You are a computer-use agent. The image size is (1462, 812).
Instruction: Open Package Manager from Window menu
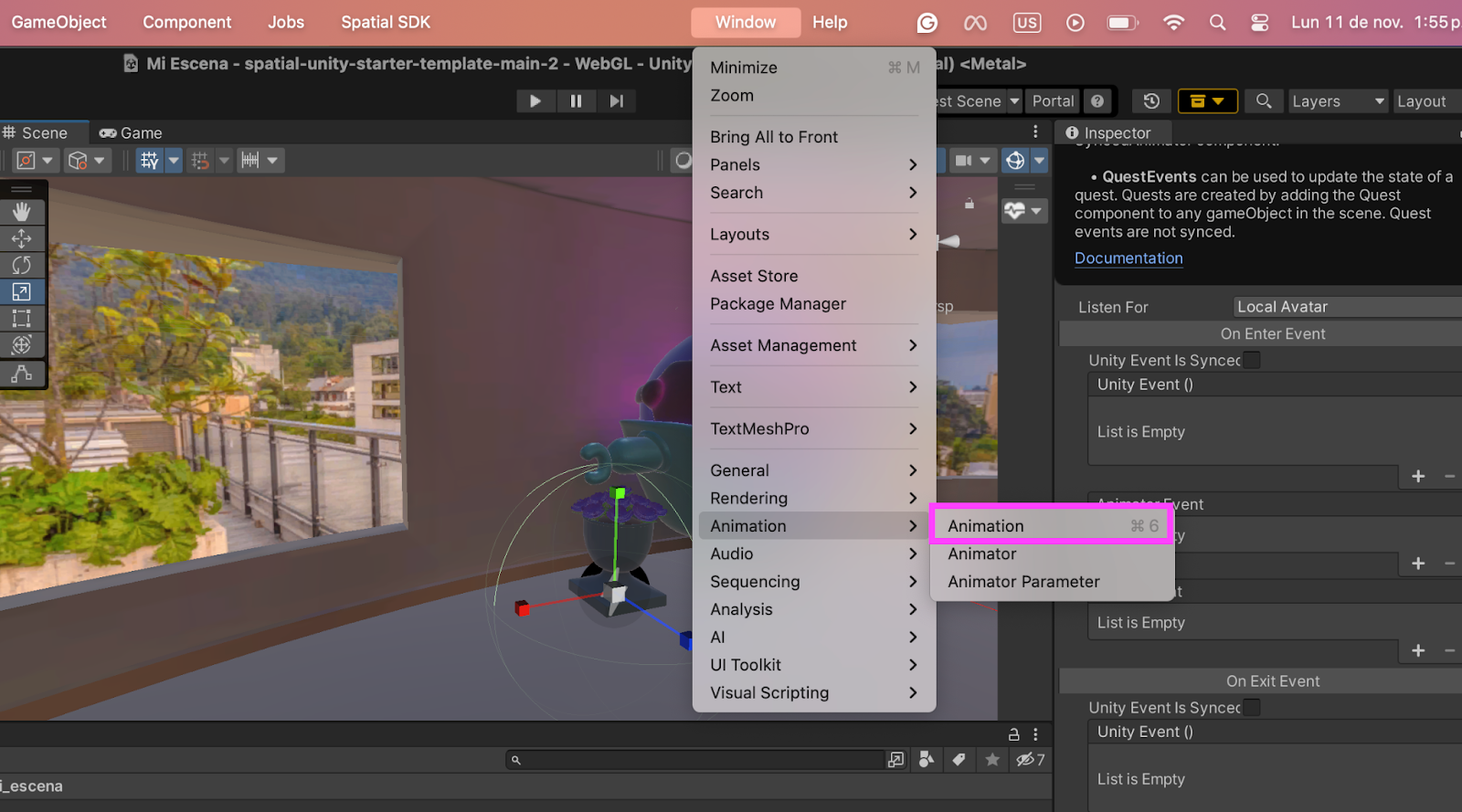point(814,303)
